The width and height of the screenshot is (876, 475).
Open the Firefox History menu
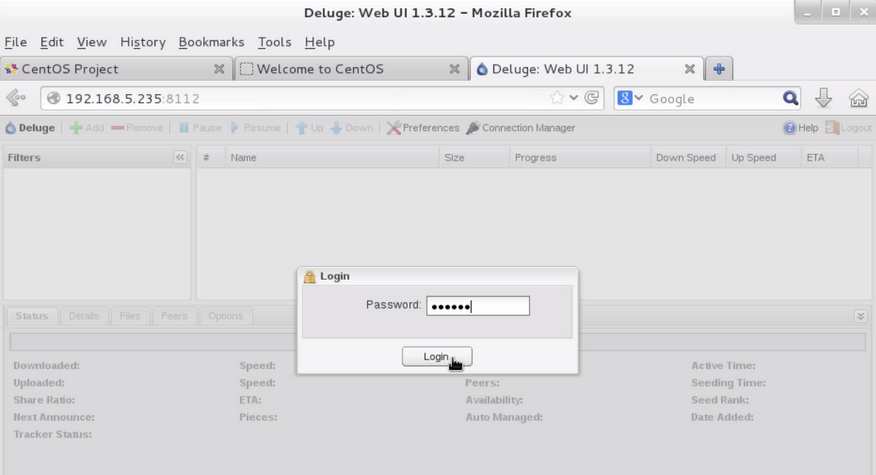pos(143,42)
